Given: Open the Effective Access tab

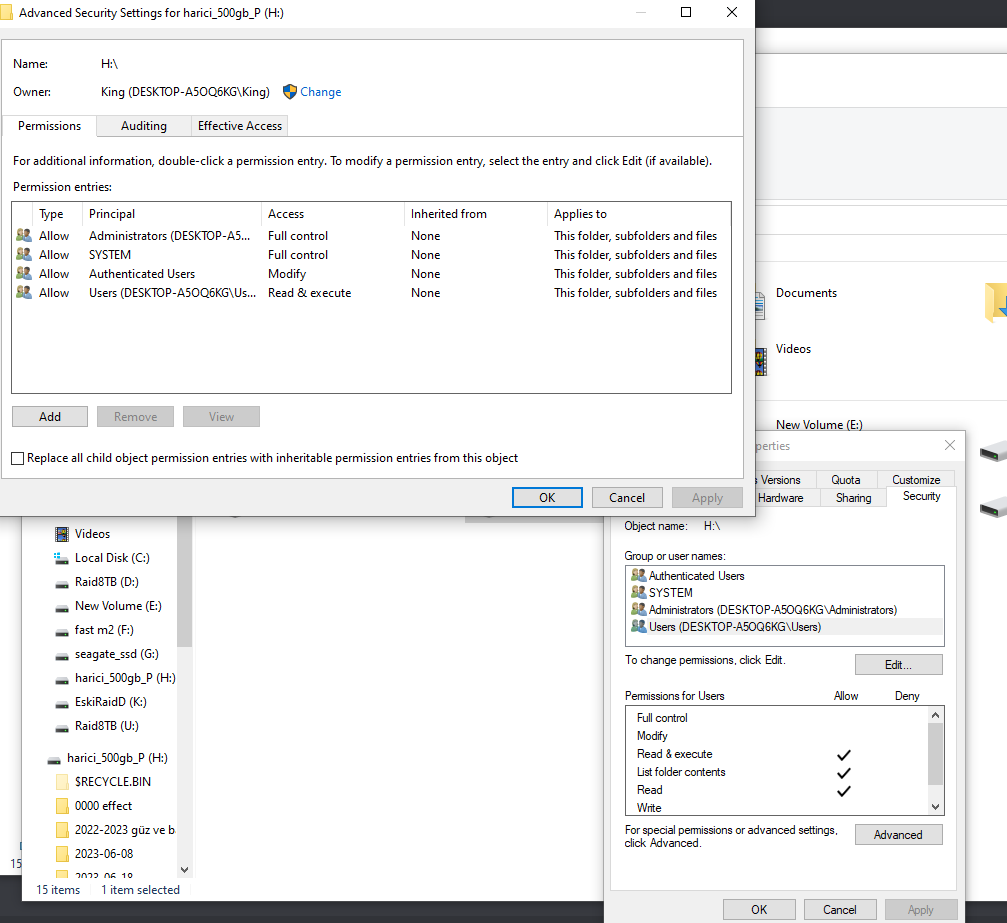Looking at the screenshot, I should pos(240,126).
